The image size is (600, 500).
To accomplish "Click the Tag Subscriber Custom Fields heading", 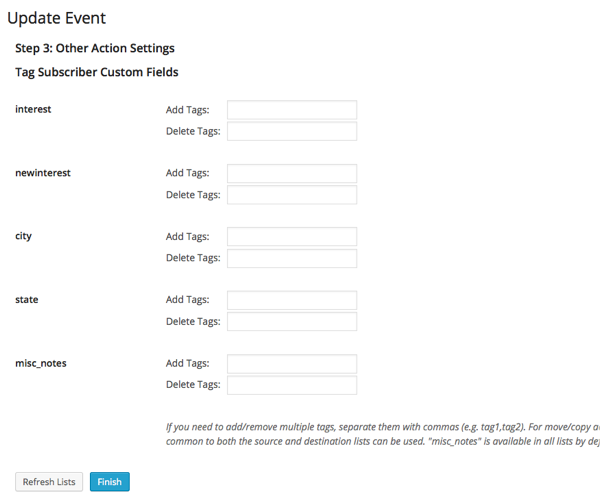I will click(x=97, y=72).
